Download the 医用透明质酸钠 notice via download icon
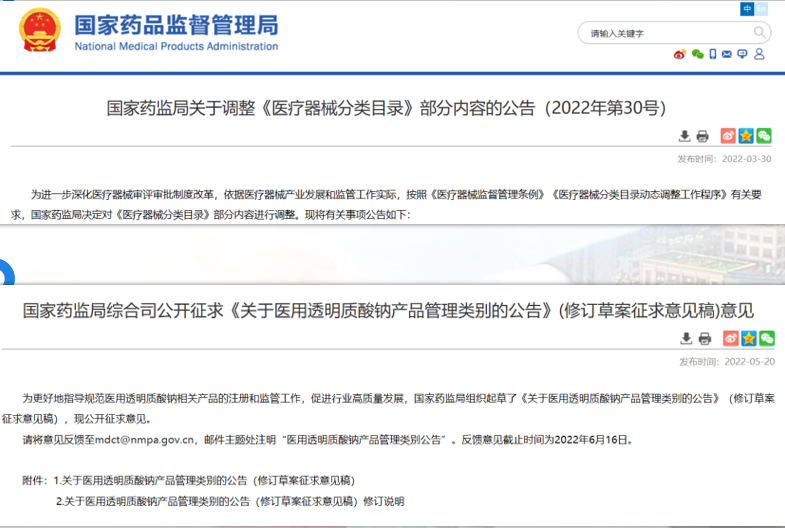 point(685,339)
